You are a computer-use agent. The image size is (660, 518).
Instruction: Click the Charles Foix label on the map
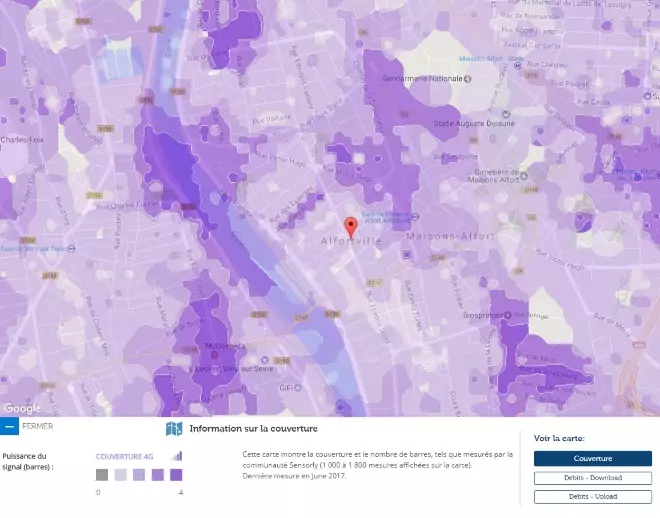click(22, 140)
